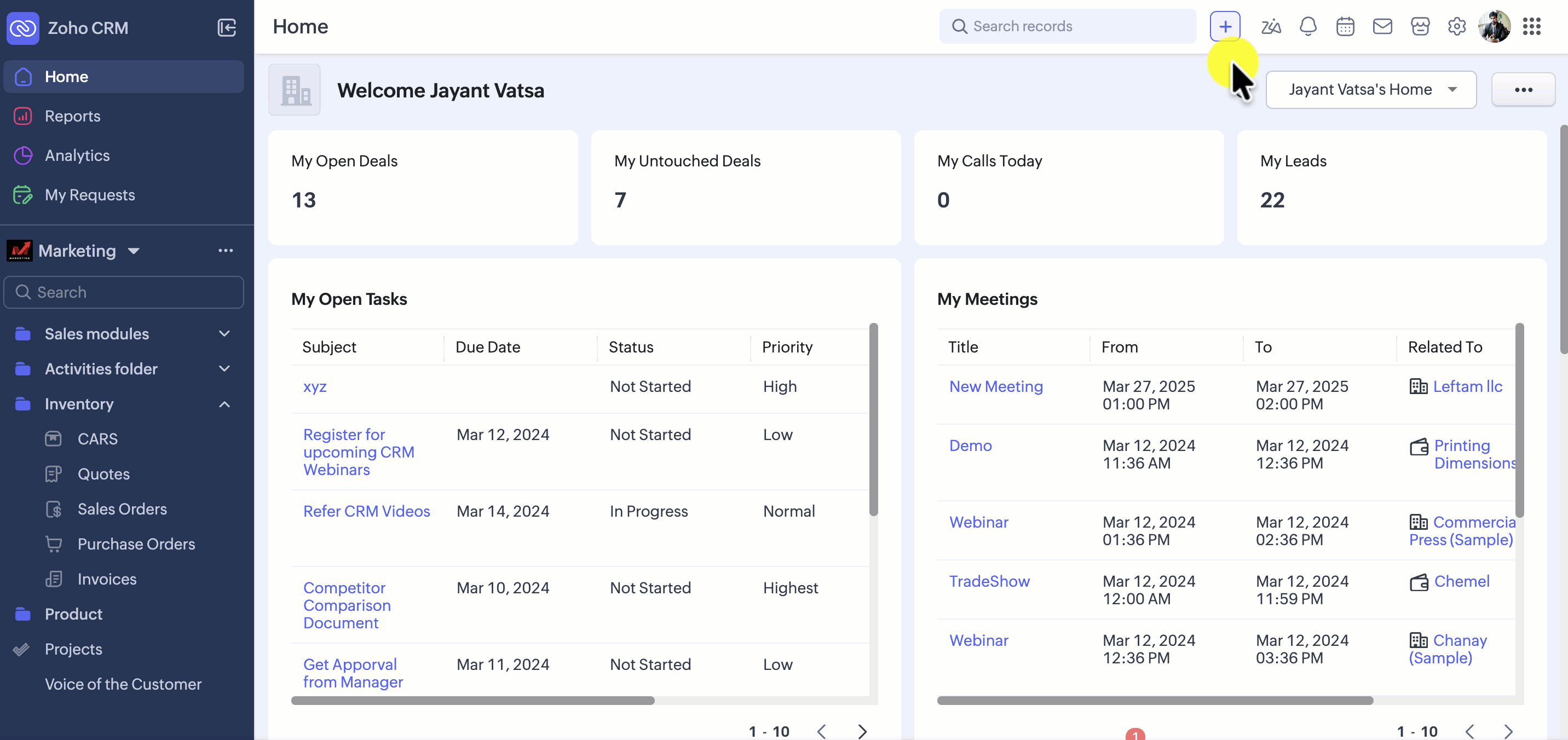The width and height of the screenshot is (1568, 740).
Task: Open the Marketing workspace switcher dropdown
Action: point(134,251)
